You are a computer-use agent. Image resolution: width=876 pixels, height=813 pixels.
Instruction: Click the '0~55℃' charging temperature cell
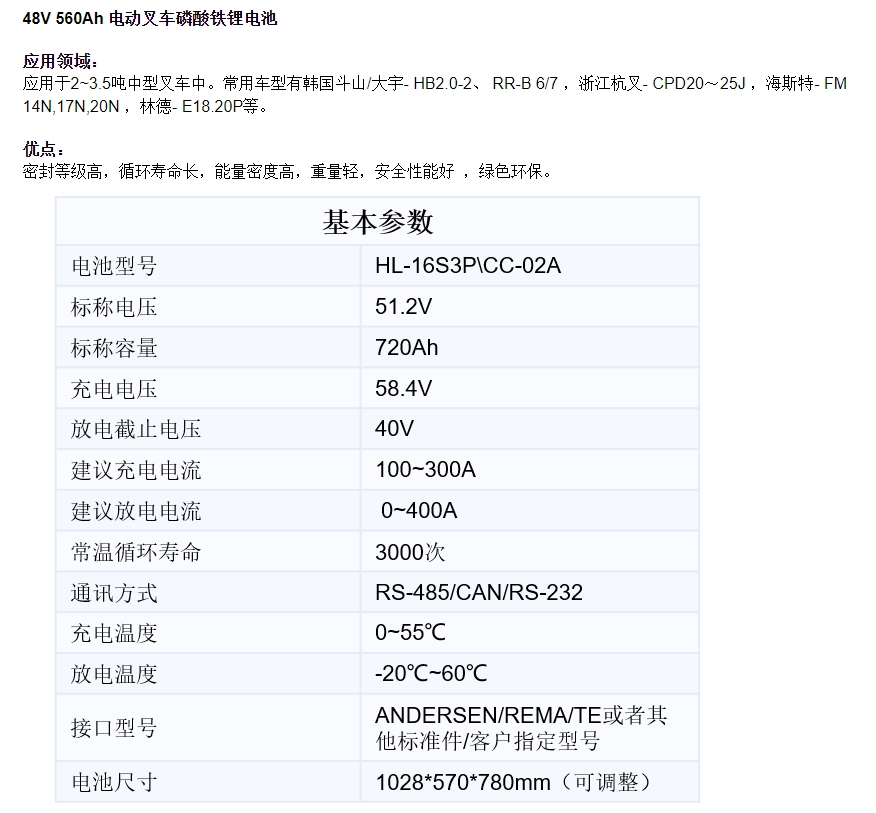coord(410,634)
